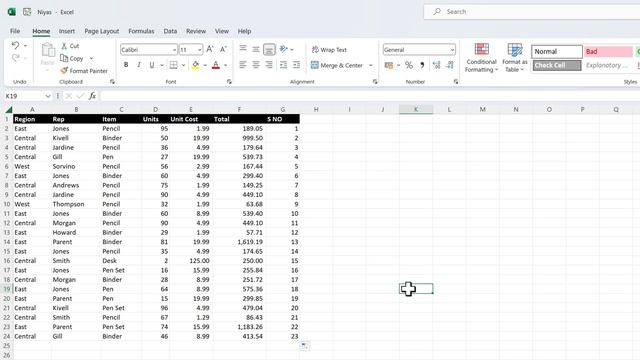Open the font name Calibri dropdown
640x360 pixels.
click(x=174, y=50)
